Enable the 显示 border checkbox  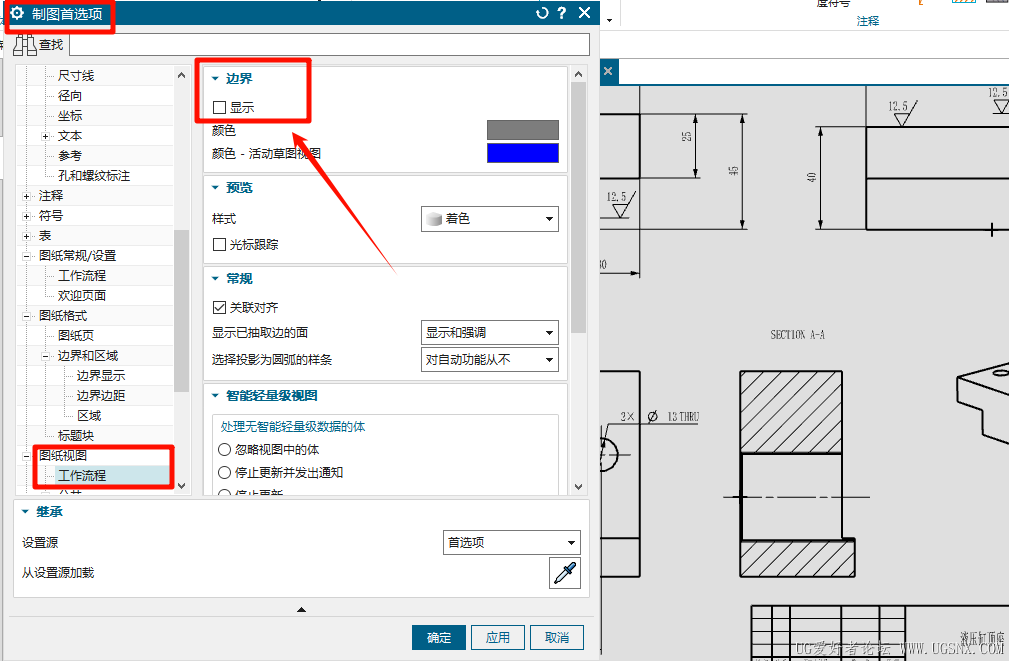click(219, 107)
